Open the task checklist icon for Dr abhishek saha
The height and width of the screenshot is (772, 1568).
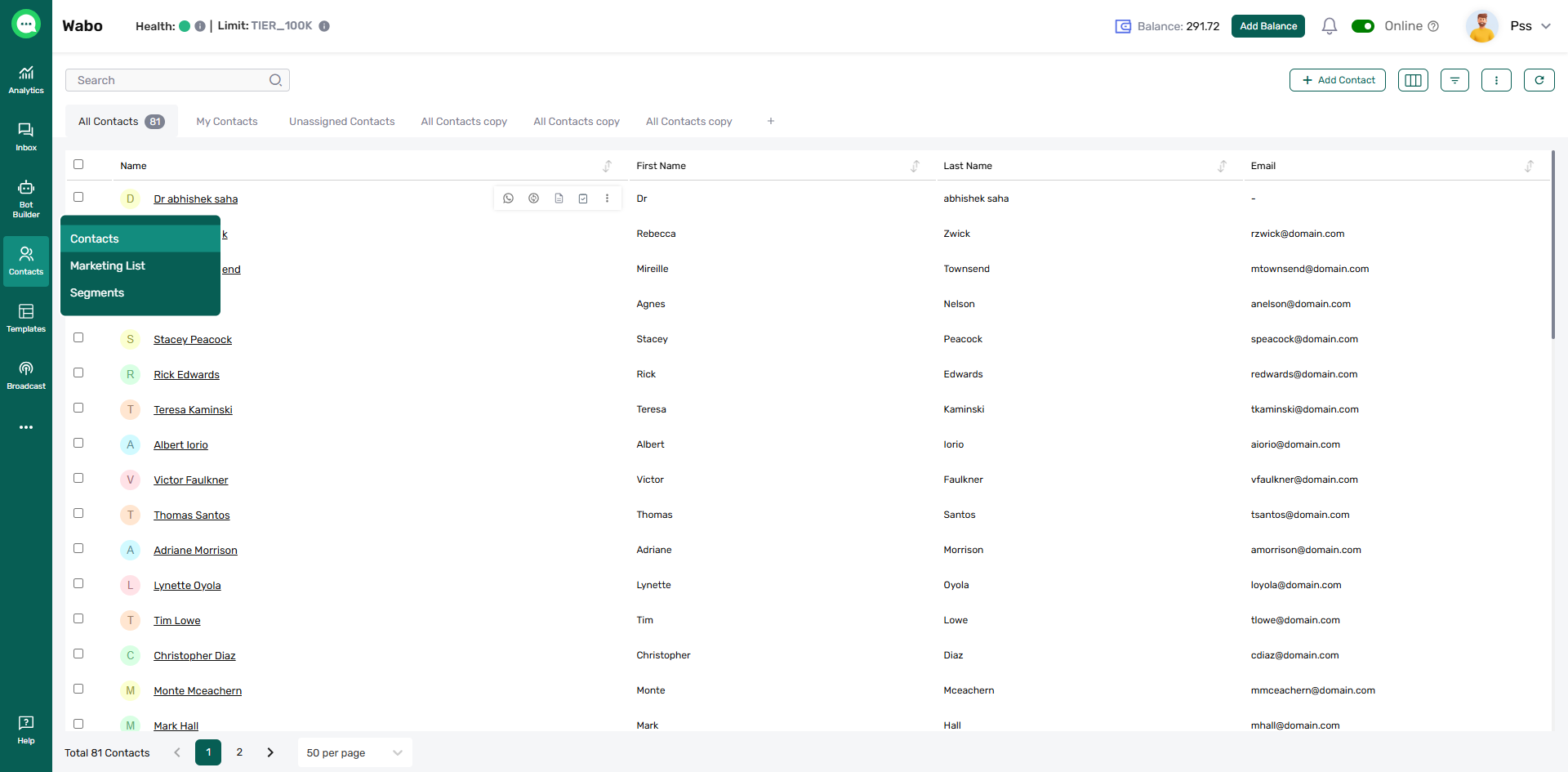[583, 199]
